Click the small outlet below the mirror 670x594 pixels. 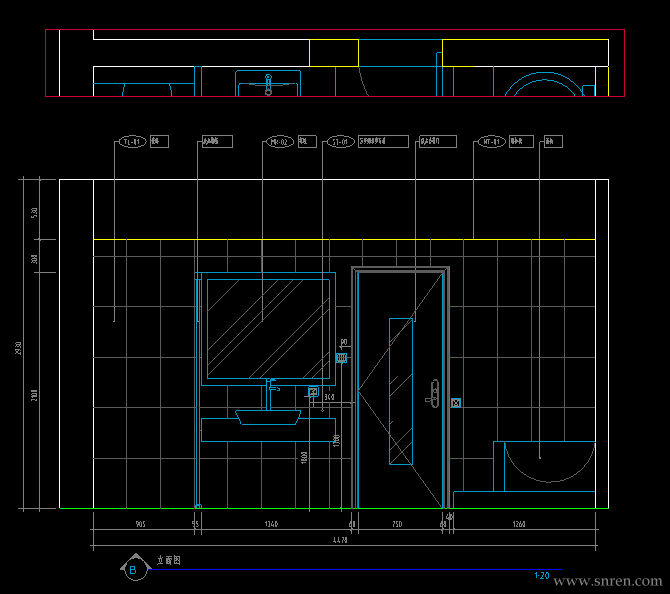tap(313, 391)
